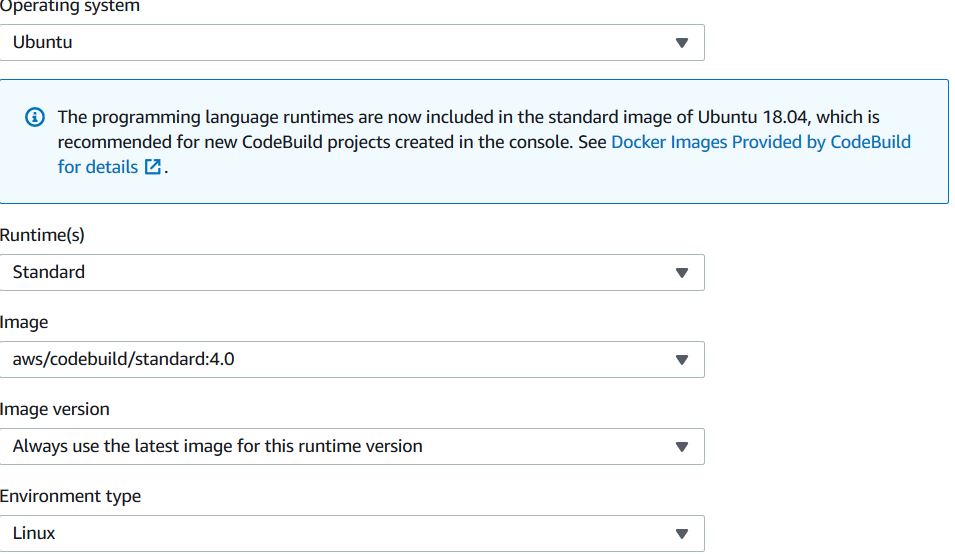Image resolution: width=955 pixels, height=554 pixels.
Task: Select the Ubuntu operating system field
Action: tap(352, 43)
